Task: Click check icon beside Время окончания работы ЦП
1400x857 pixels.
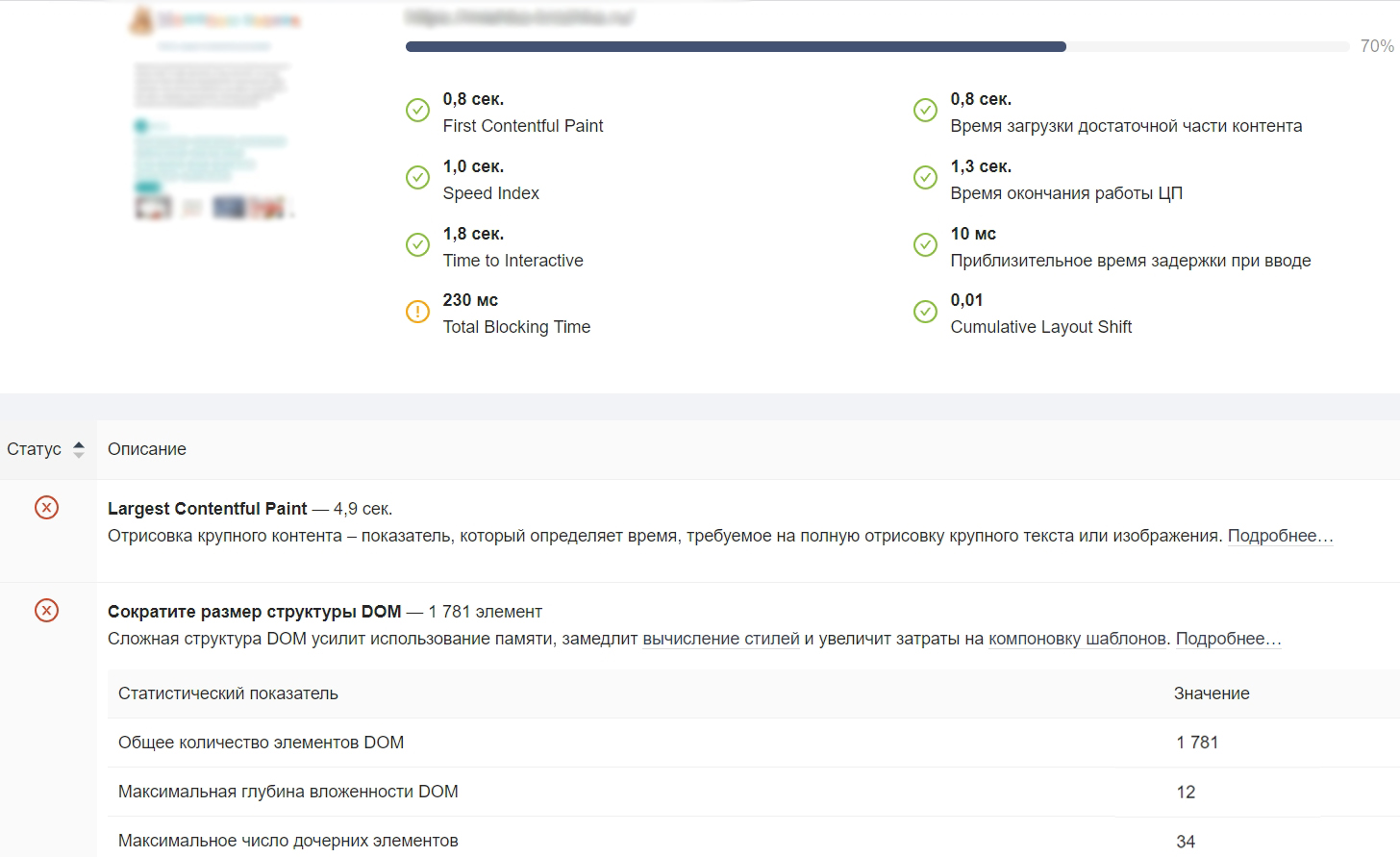Action: pos(925,178)
